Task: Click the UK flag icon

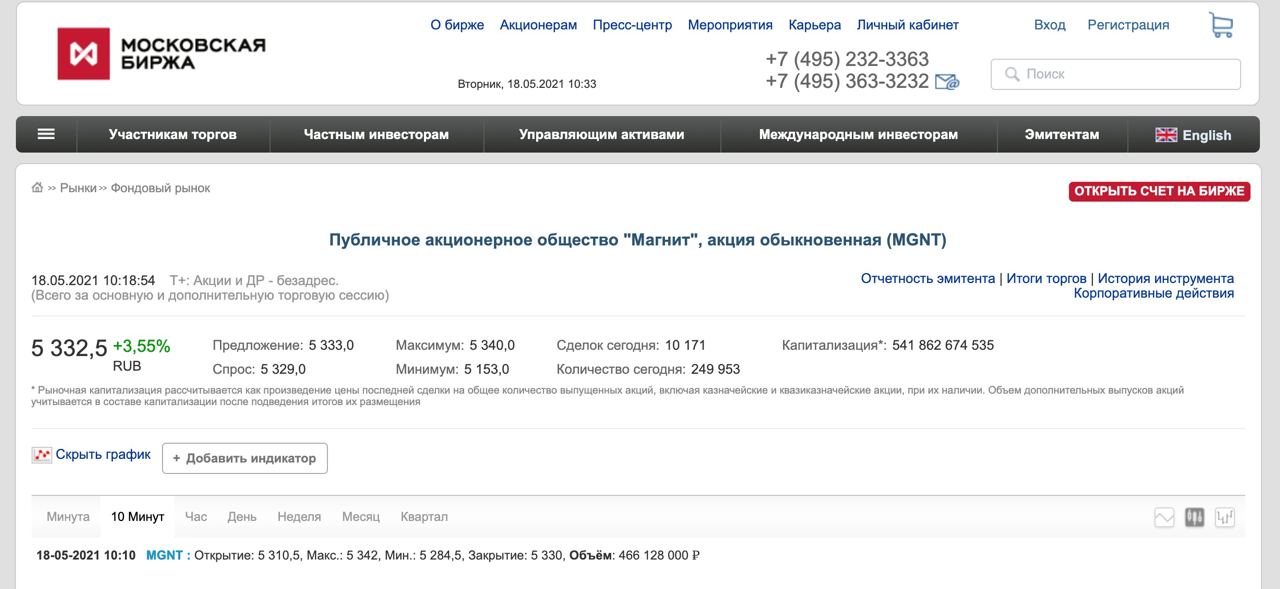Action: [1166, 135]
